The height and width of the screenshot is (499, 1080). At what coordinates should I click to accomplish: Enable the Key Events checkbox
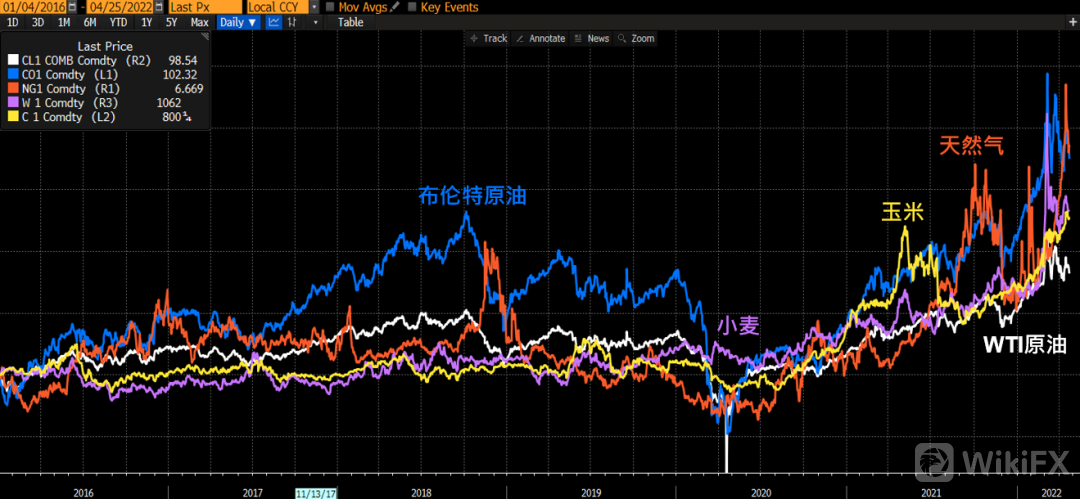(412, 7)
